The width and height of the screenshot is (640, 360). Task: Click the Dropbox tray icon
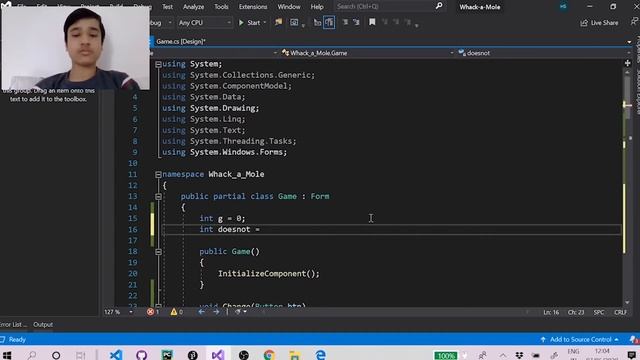[519, 355]
